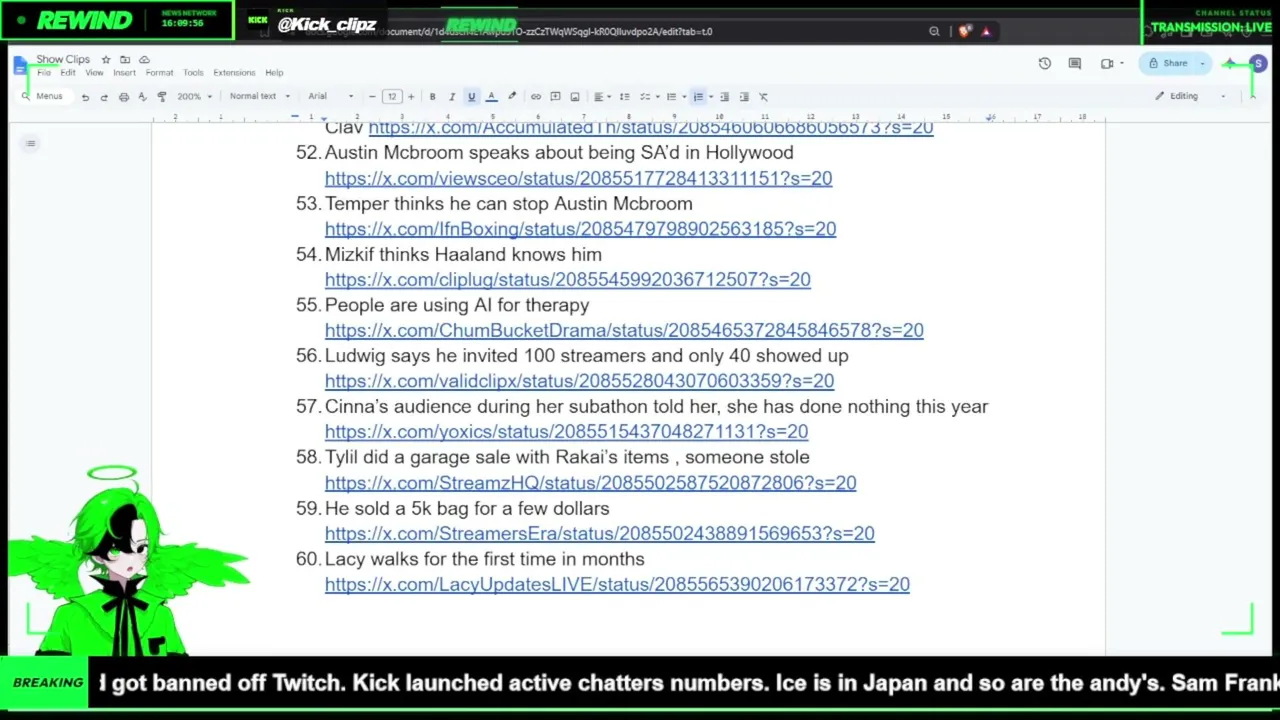Toggle underline formatting
Image resolution: width=1280 pixels, height=720 pixels.
[471, 97]
